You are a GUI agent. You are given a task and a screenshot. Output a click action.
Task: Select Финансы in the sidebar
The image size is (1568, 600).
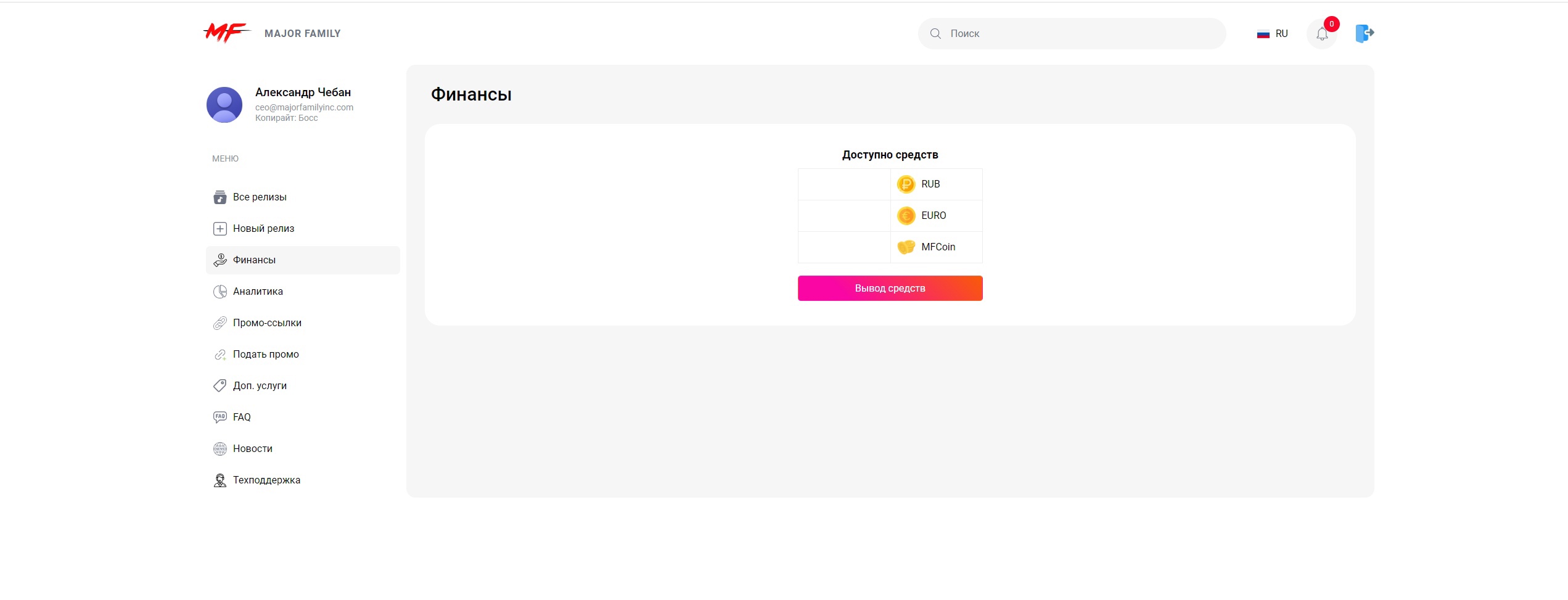254,260
